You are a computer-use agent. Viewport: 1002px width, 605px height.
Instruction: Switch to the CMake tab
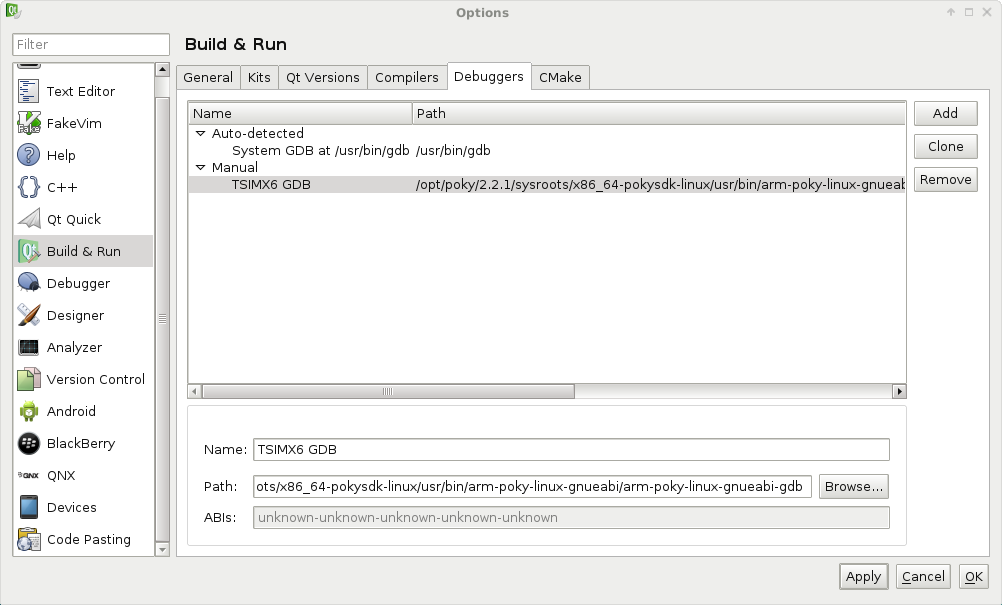tap(560, 77)
